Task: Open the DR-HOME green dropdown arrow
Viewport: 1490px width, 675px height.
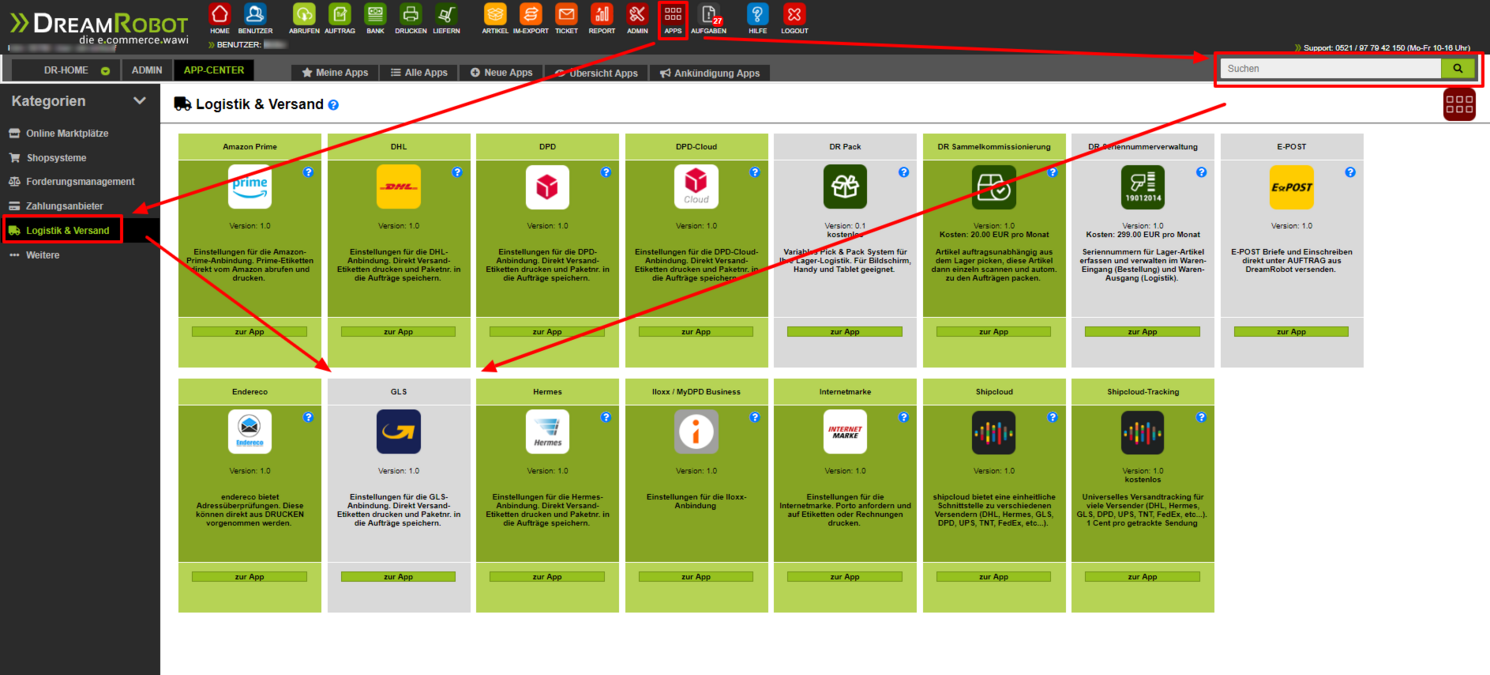Action: click(105, 71)
